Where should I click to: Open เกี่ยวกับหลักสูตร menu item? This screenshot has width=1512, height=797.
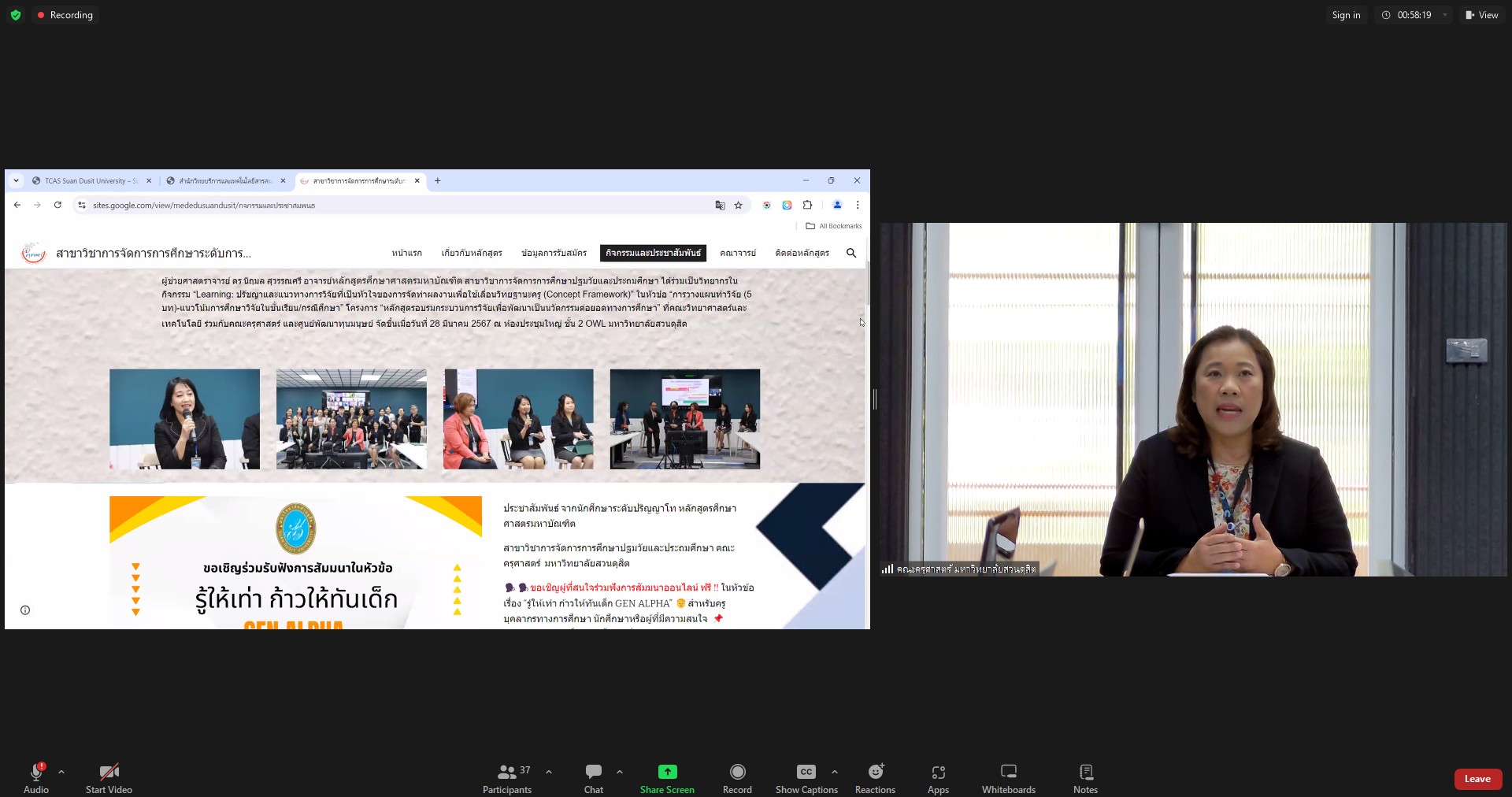tap(472, 253)
